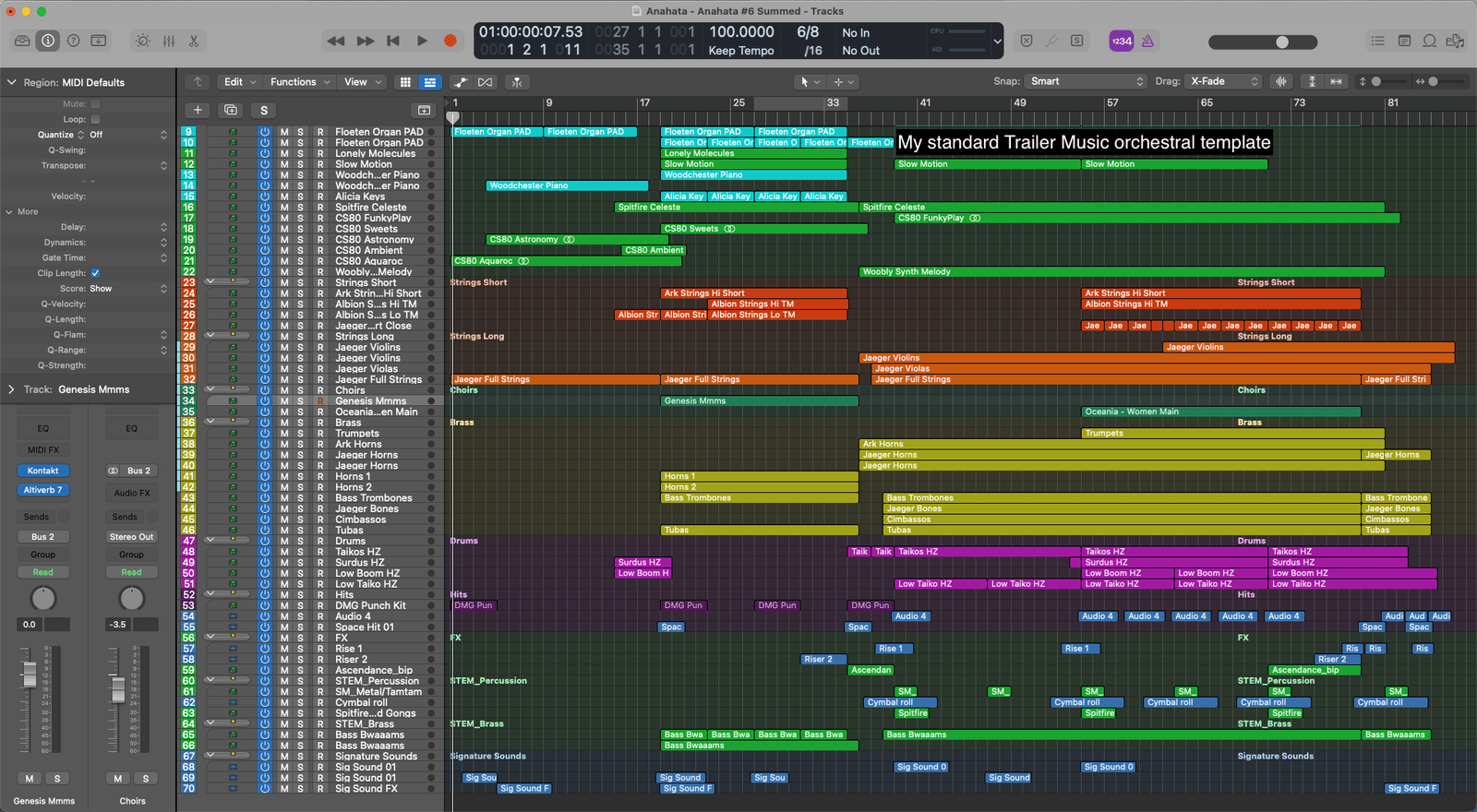
Task: Collapse the Drums track folder
Action: click(x=210, y=540)
